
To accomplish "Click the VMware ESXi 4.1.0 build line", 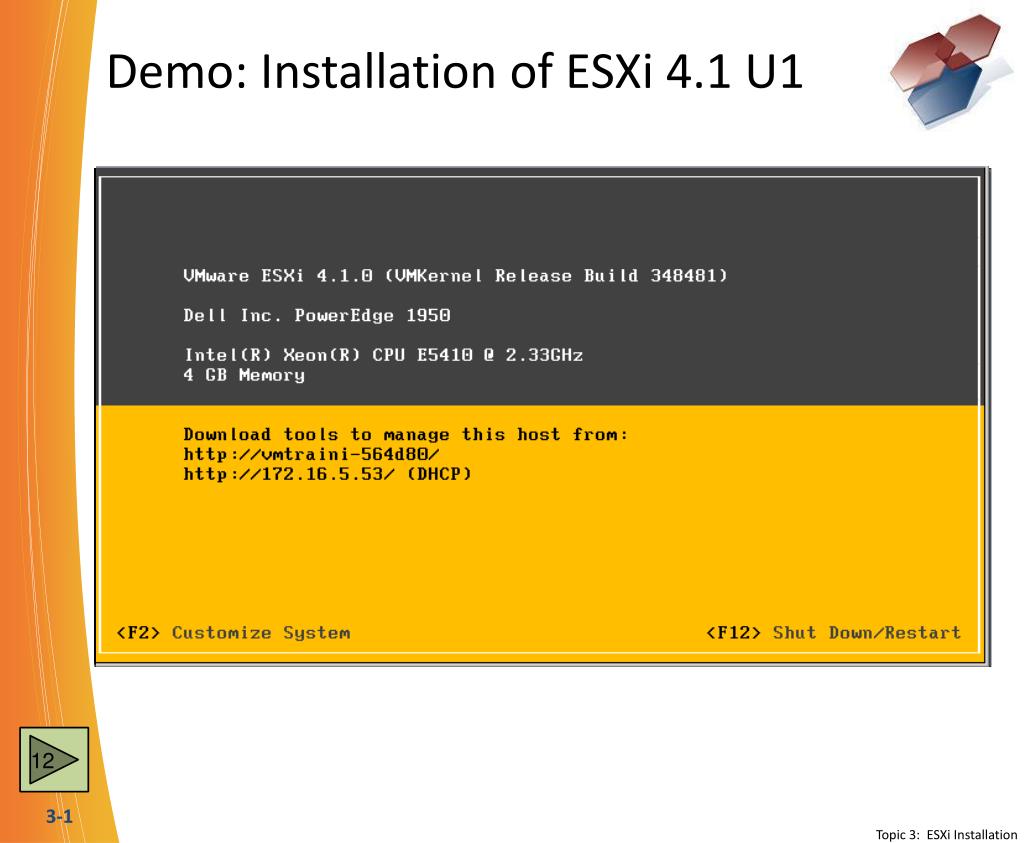I will click(455, 276).
